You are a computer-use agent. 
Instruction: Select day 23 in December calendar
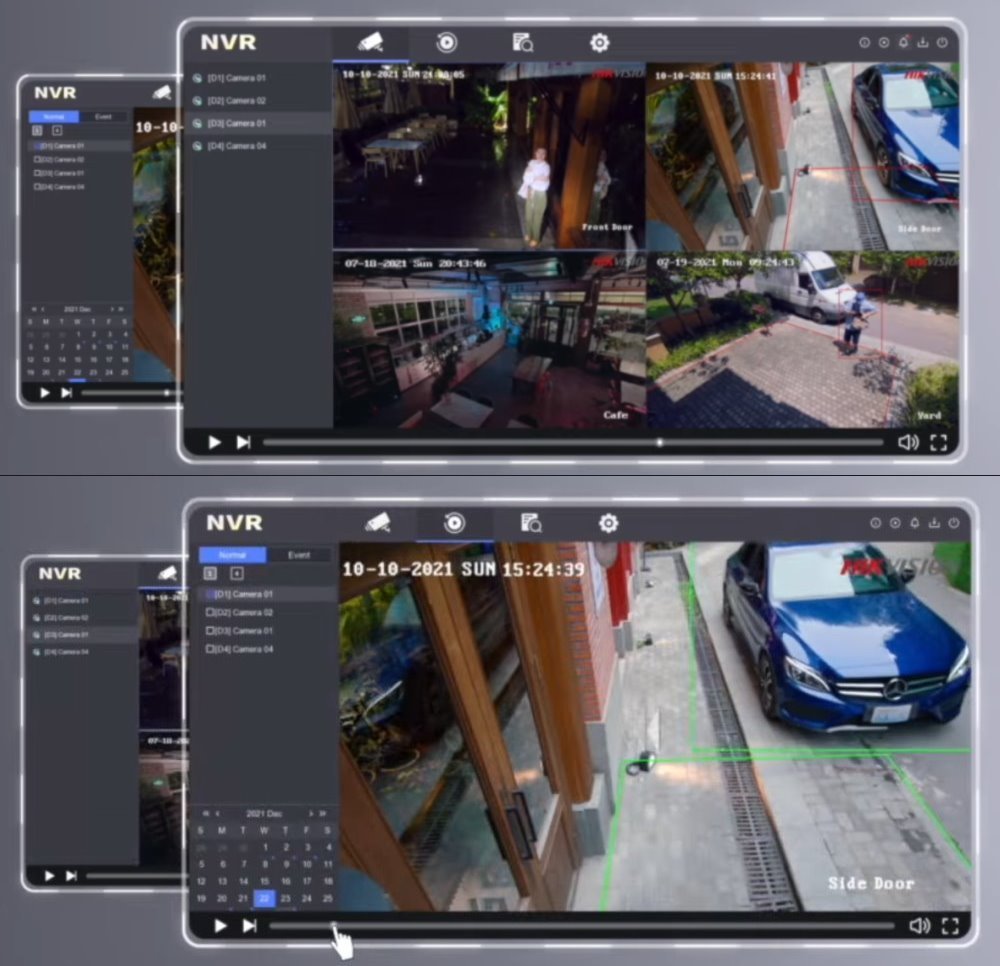point(285,898)
